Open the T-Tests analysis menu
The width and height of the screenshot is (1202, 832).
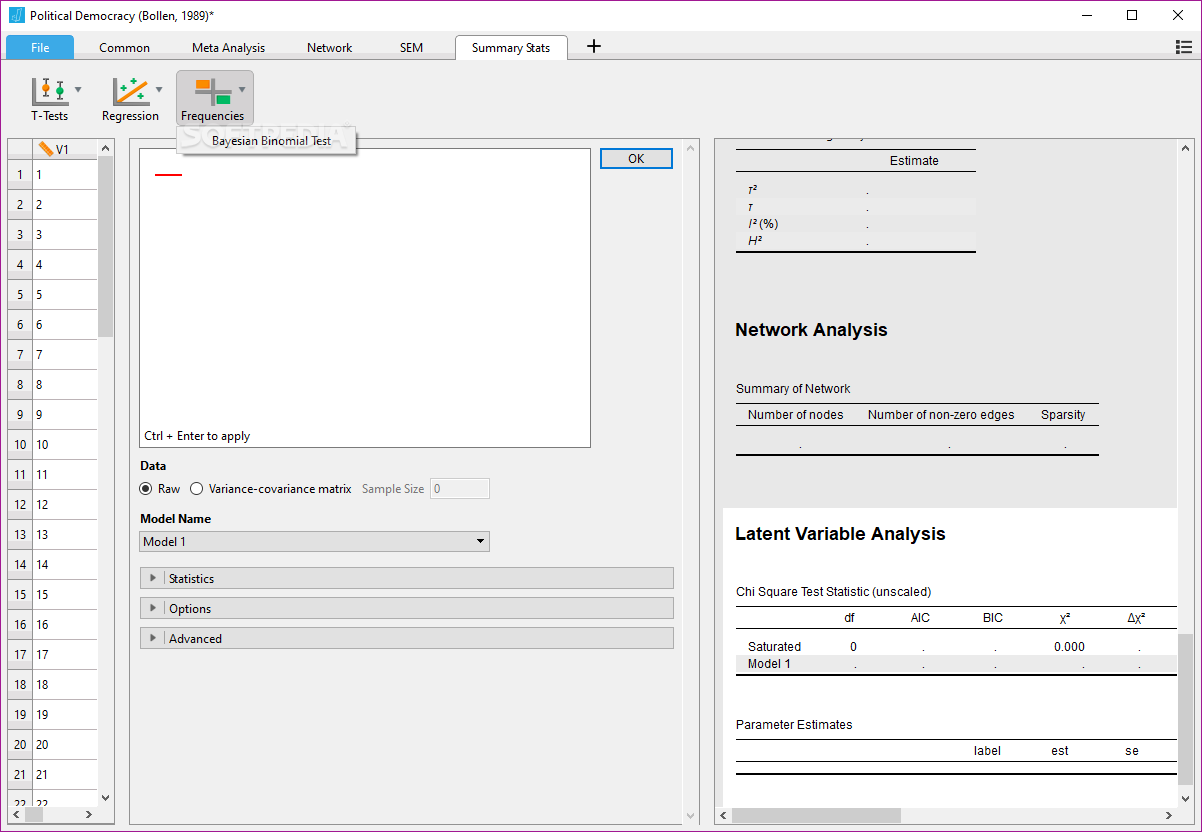coord(50,98)
